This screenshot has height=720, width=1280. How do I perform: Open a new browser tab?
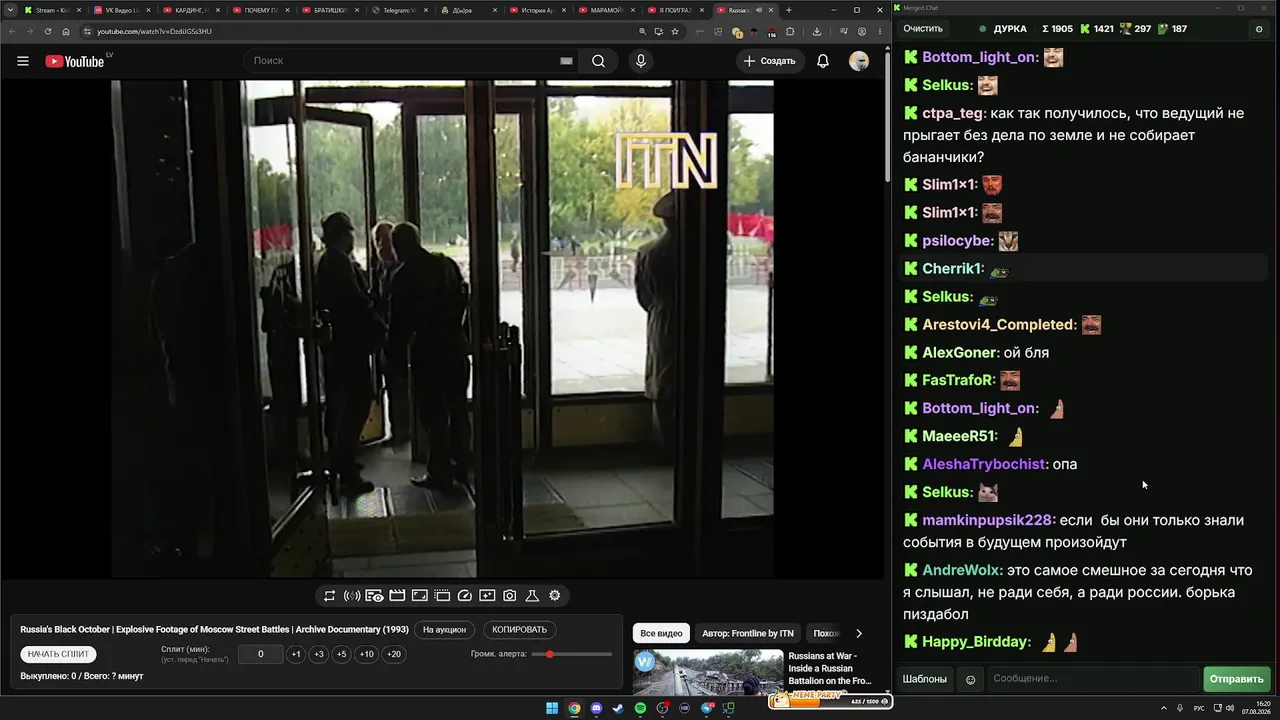(789, 10)
